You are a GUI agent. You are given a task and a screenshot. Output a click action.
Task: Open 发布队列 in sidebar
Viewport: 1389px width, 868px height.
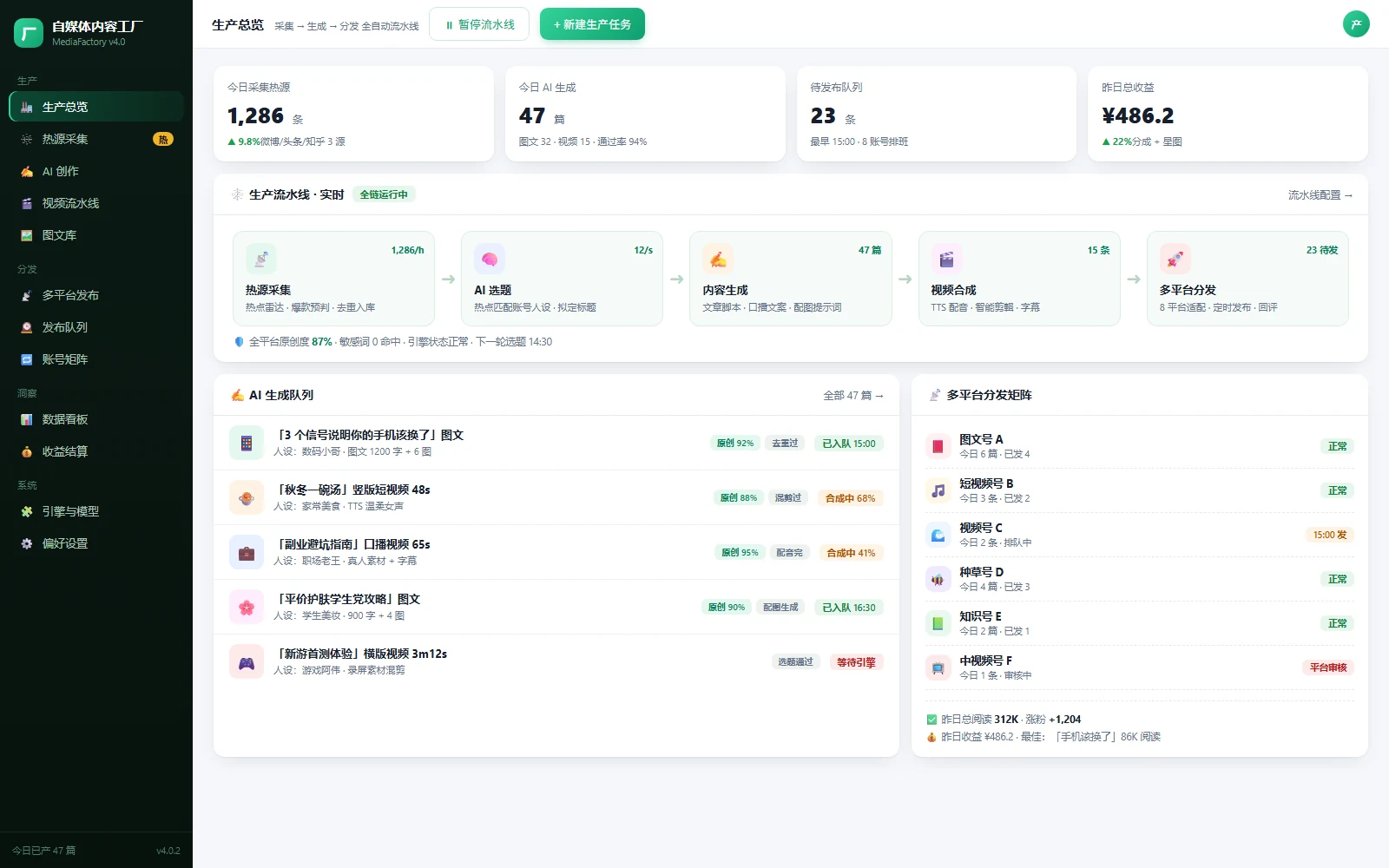(x=96, y=327)
